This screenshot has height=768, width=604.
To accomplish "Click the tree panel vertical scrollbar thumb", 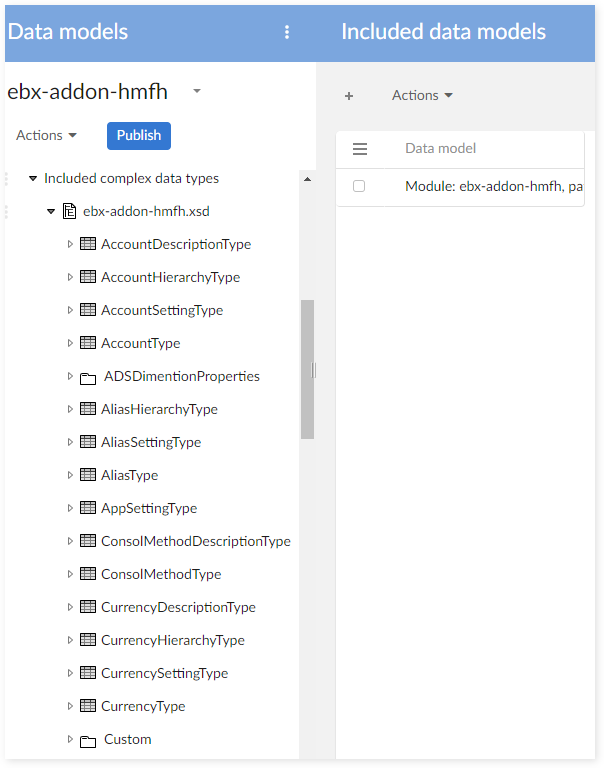I will (x=307, y=370).
